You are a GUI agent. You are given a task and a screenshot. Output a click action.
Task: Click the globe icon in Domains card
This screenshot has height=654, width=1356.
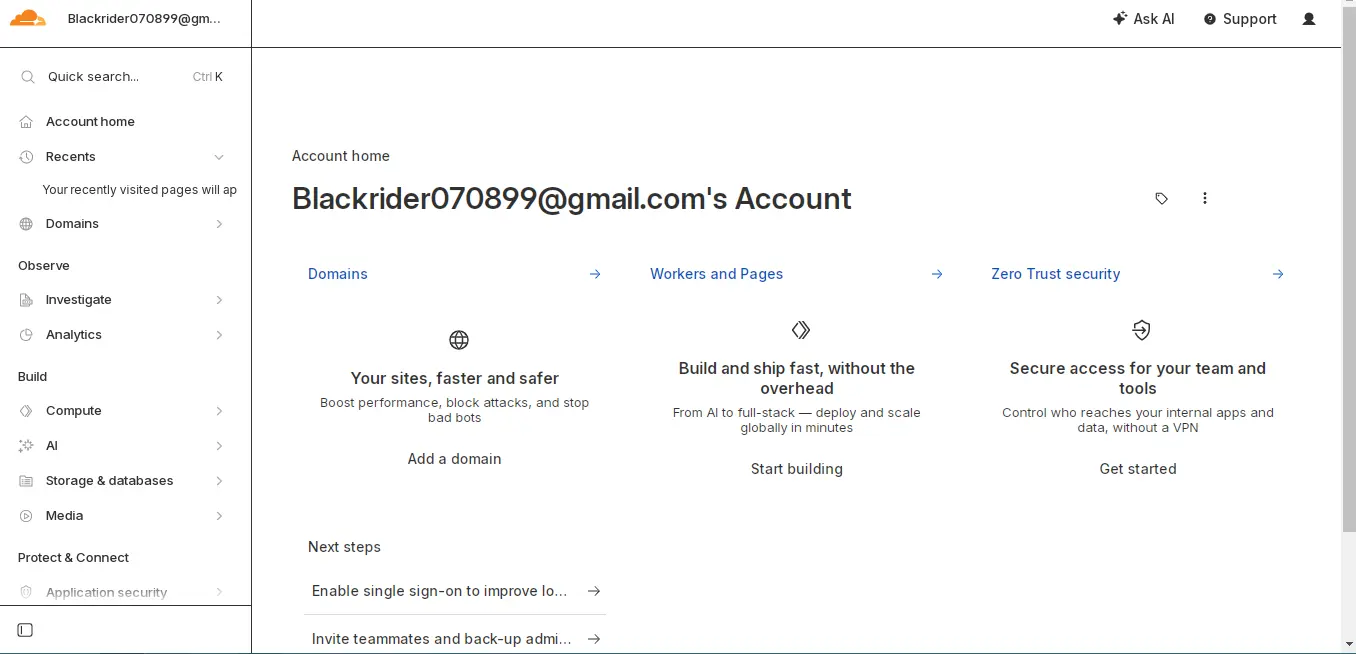459,340
